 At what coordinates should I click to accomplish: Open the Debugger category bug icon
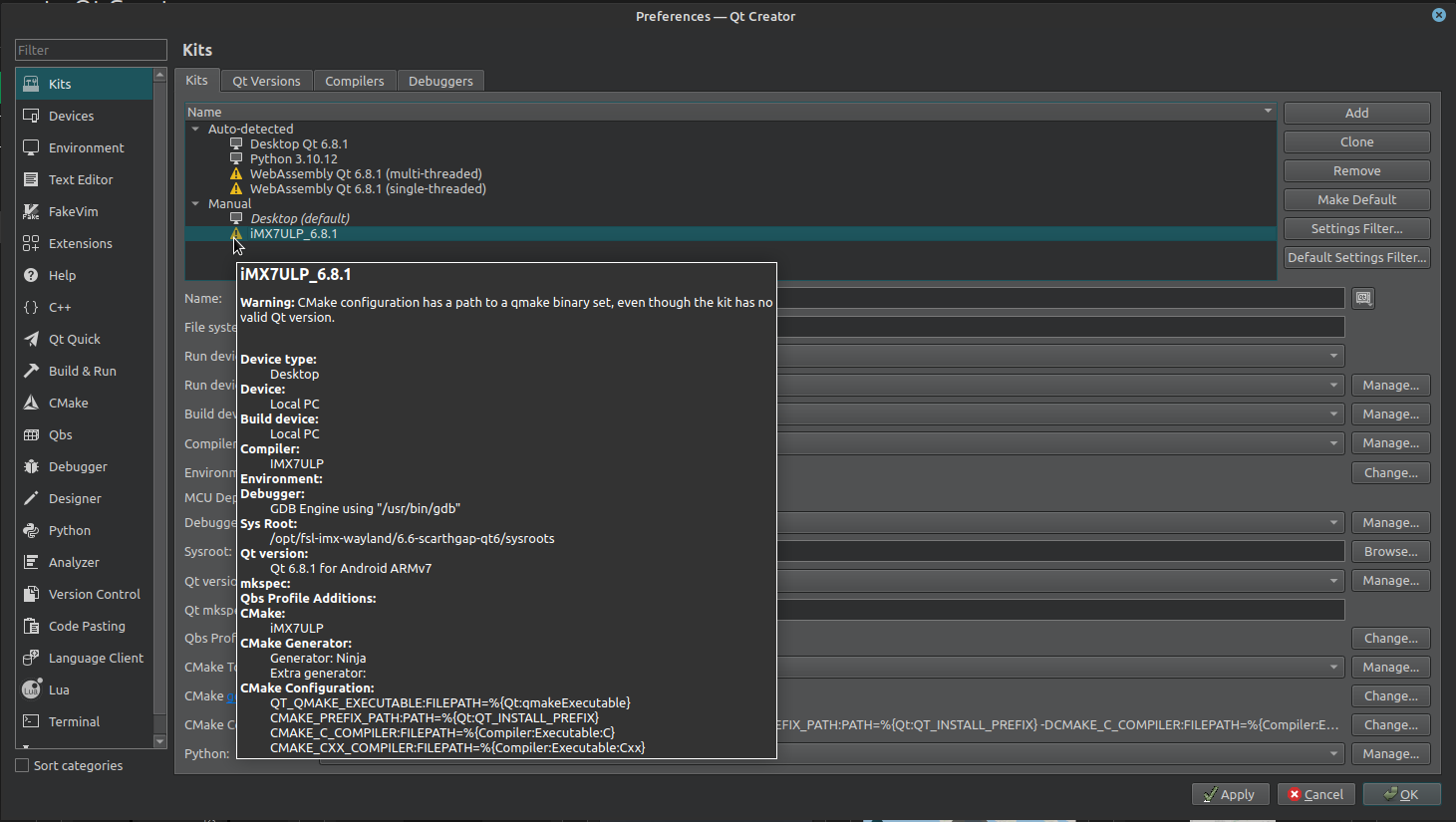click(31, 466)
